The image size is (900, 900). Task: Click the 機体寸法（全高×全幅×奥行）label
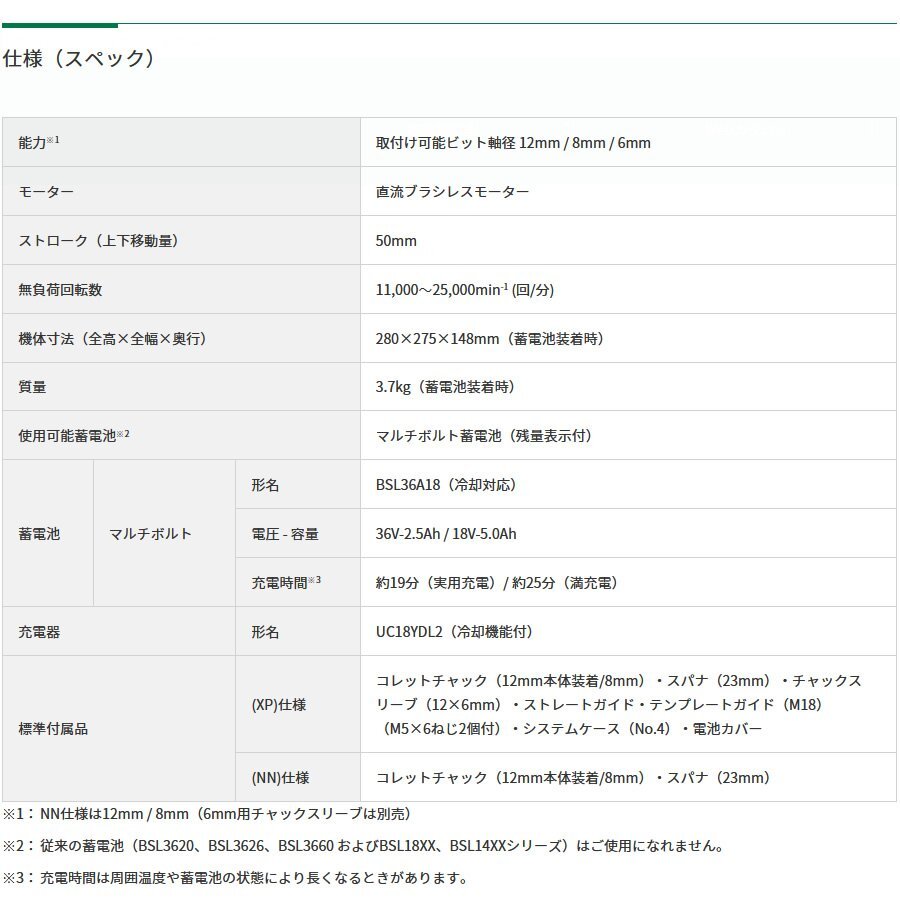click(105, 339)
